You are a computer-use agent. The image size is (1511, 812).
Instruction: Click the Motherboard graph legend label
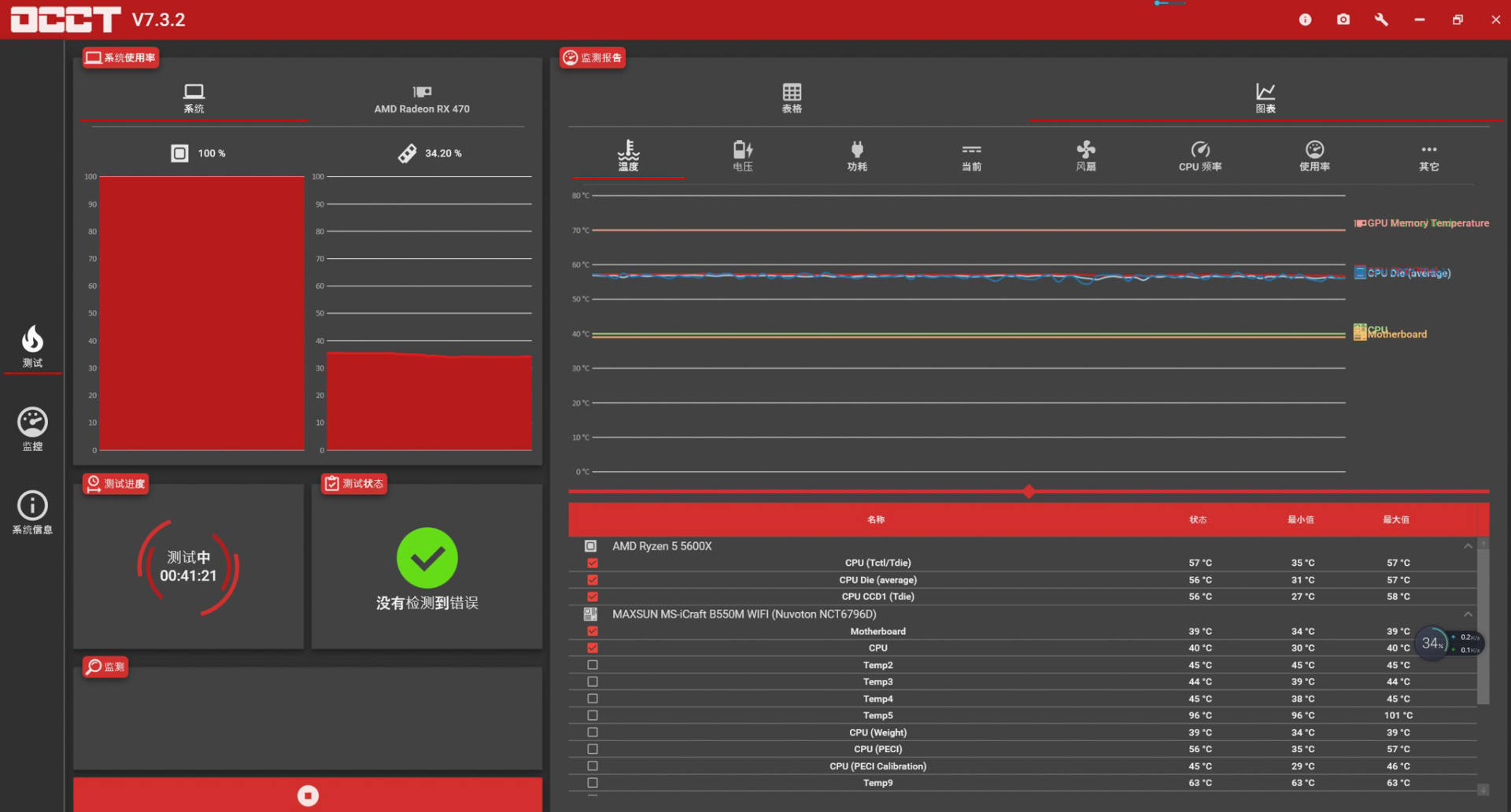click(x=1397, y=334)
